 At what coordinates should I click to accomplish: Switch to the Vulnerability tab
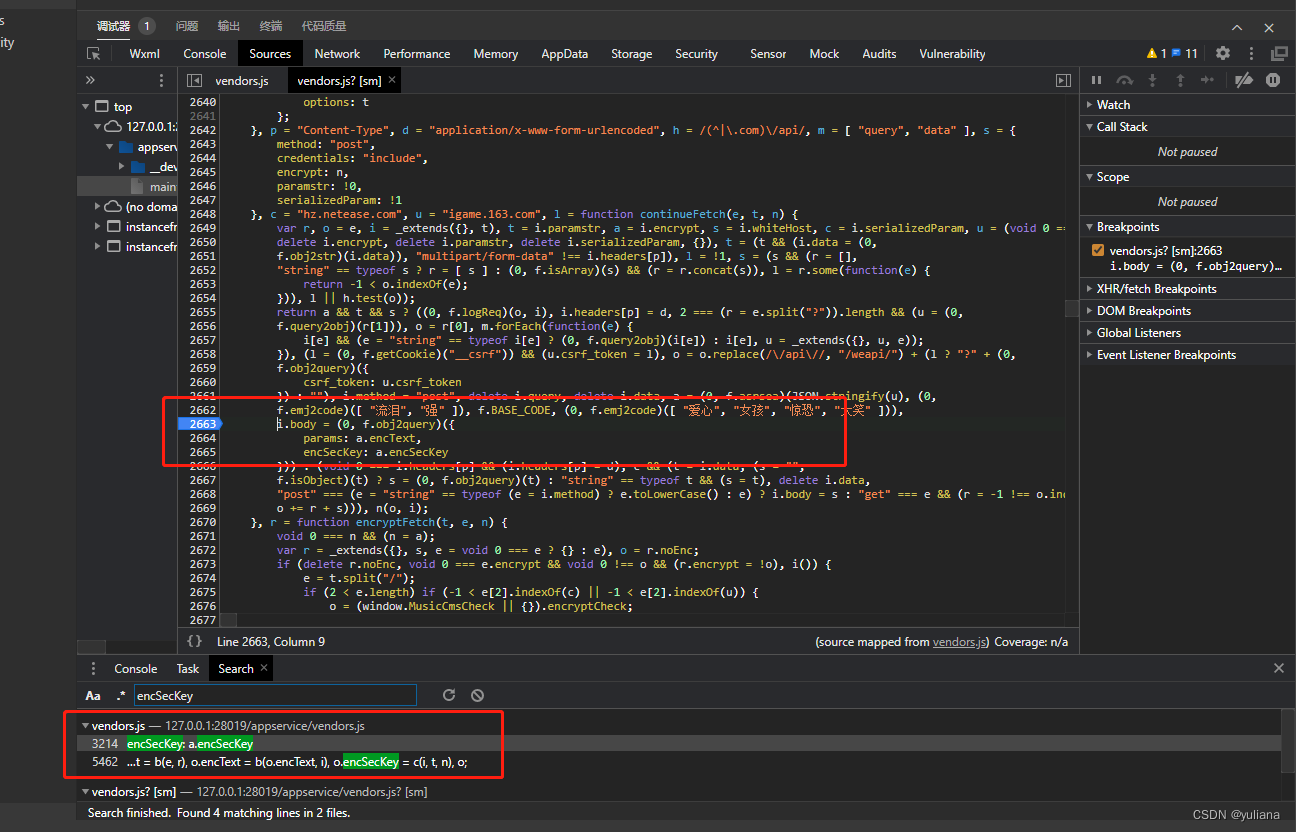point(952,54)
